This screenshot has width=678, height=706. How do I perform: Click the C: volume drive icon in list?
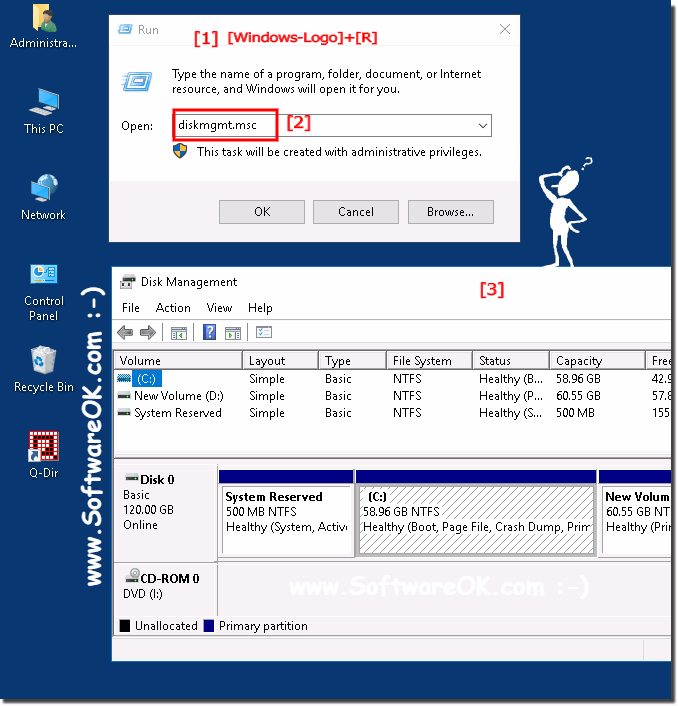pos(124,378)
